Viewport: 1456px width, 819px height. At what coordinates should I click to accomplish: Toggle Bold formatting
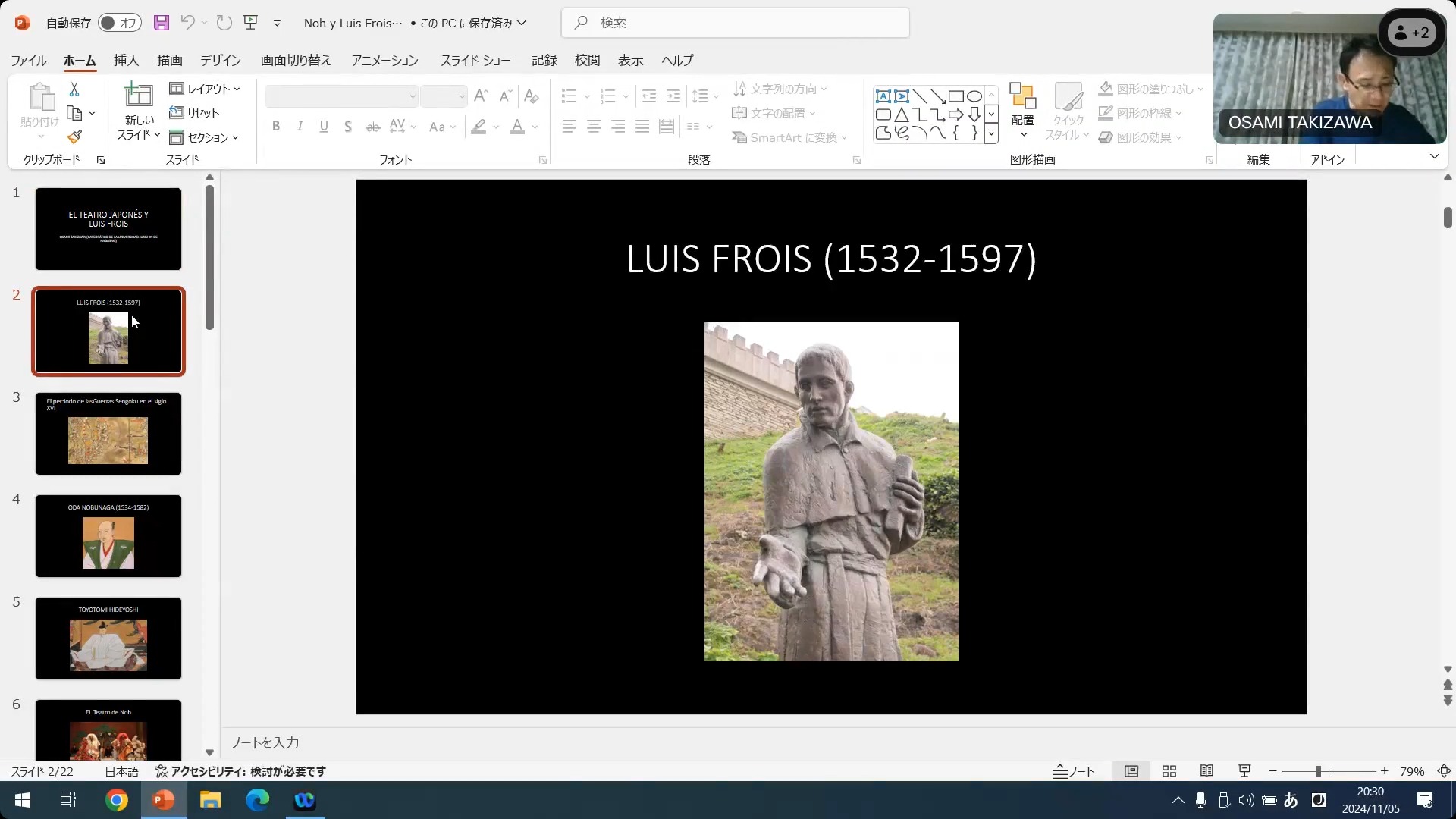point(276,127)
